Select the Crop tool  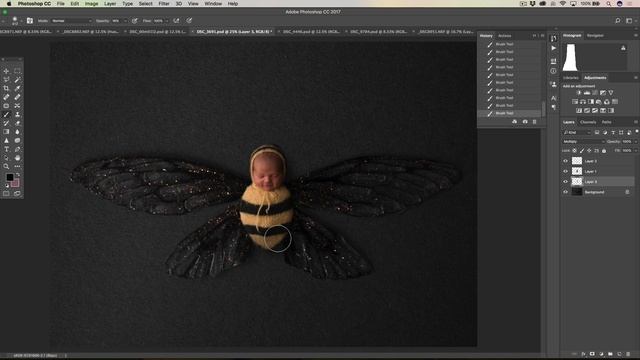[x=6, y=88]
